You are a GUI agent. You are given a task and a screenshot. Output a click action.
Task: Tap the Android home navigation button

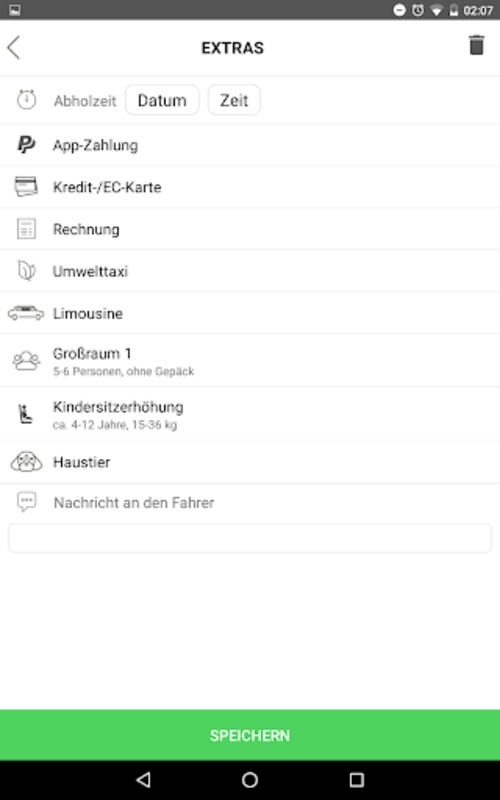[250, 780]
